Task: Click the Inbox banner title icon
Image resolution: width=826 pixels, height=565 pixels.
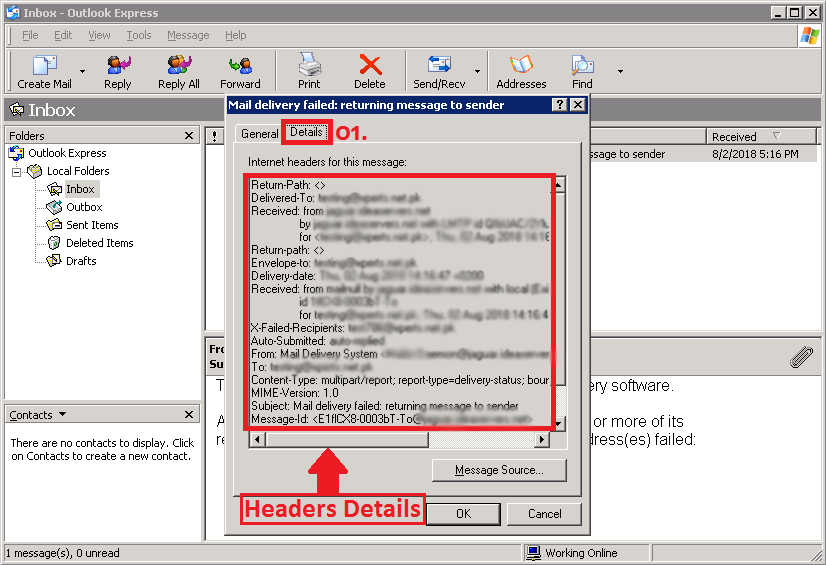Action: [x=17, y=110]
